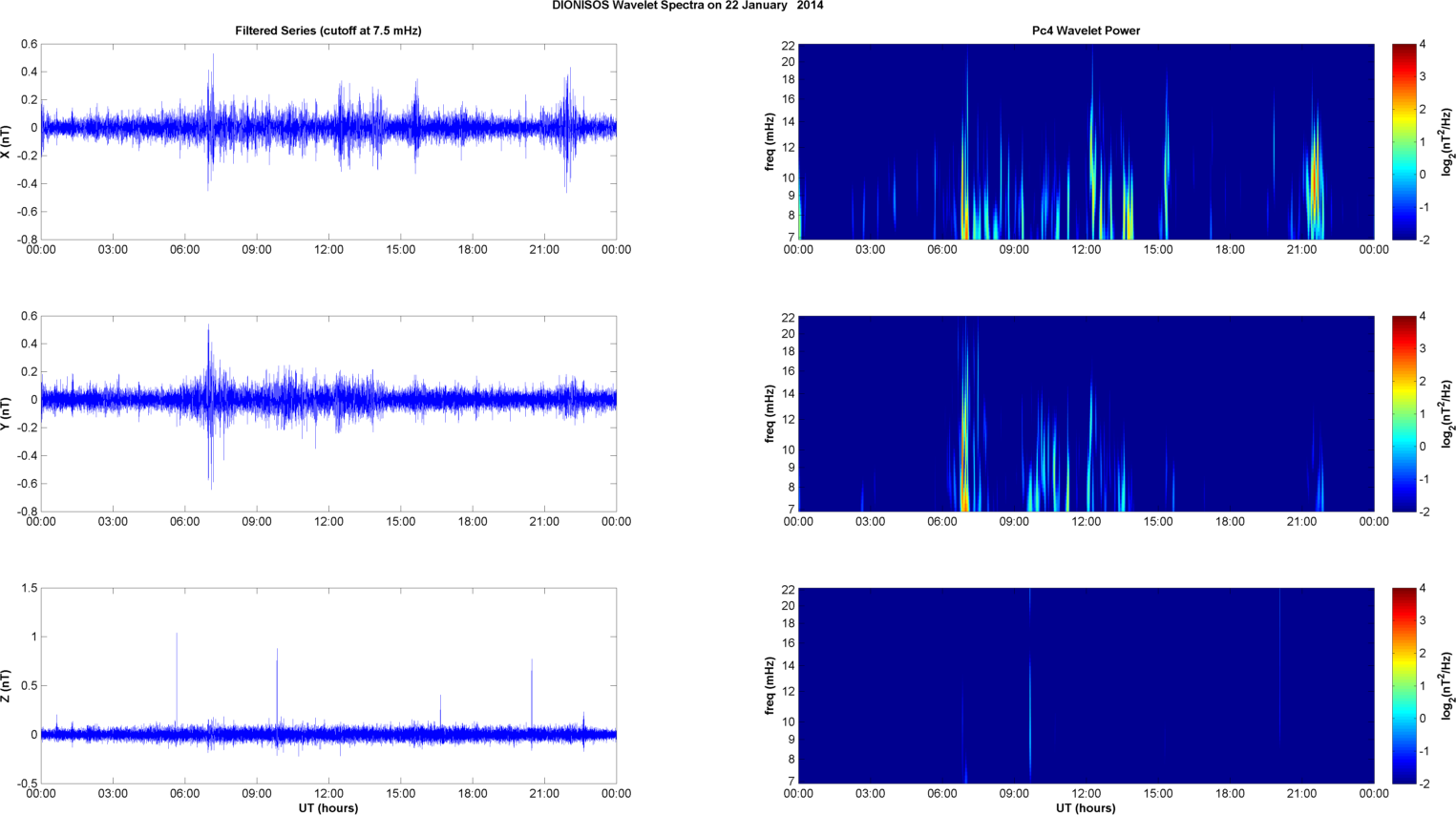Click log2(nT²/Hz) label of the top colorbar

(1447, 141)
